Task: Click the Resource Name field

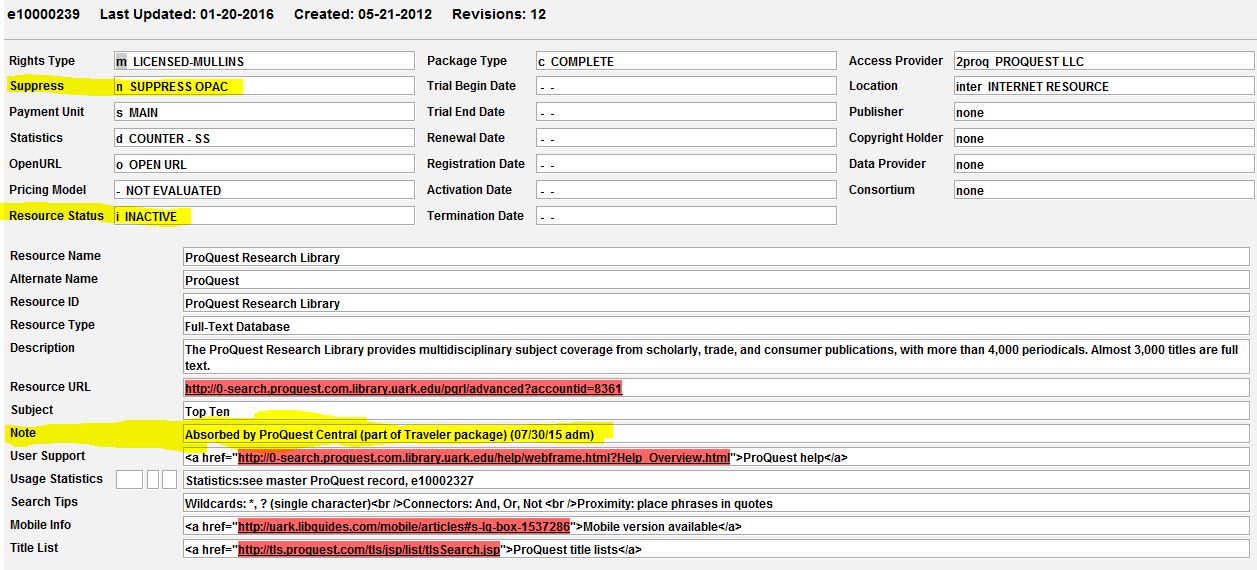Action: (716, 257)
